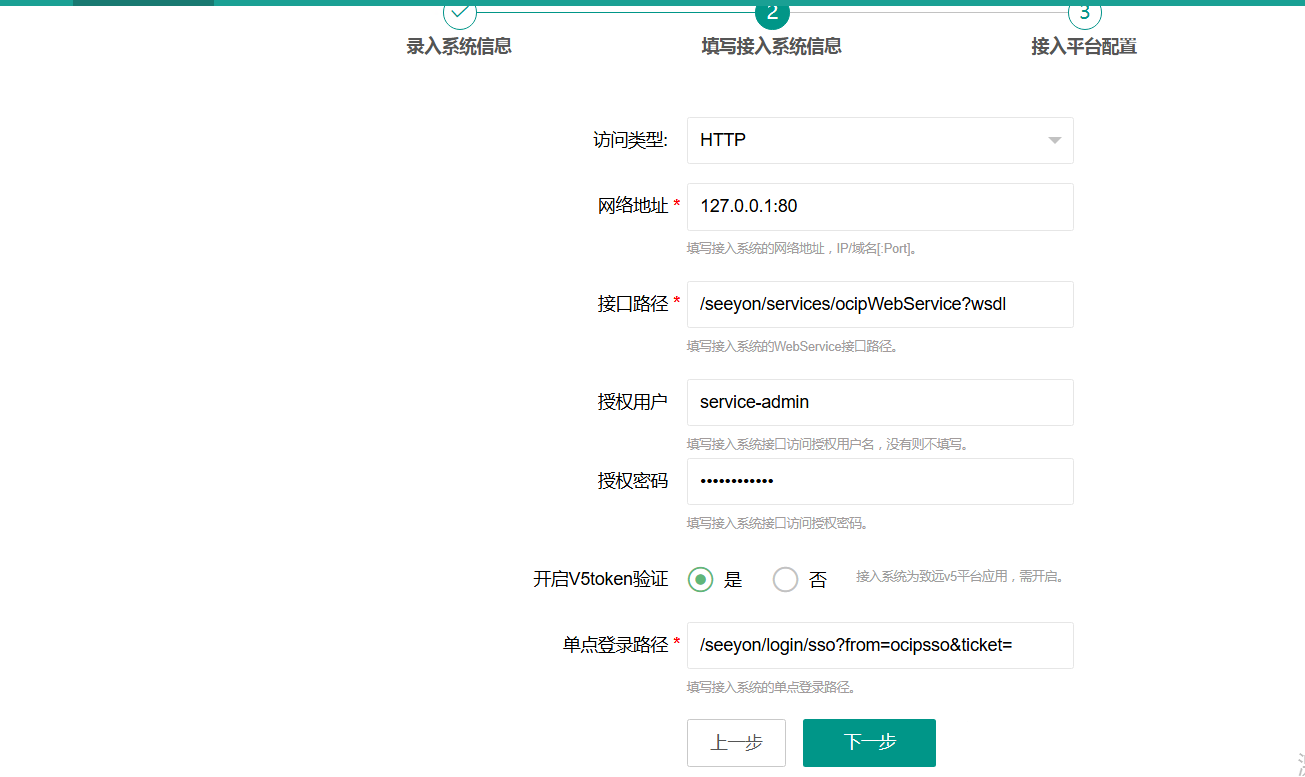Proceed with the 下一步 button
Image resolution: width=1305 pixels, height=777 pixels.
pyautogui.click(x=869, y=743)
